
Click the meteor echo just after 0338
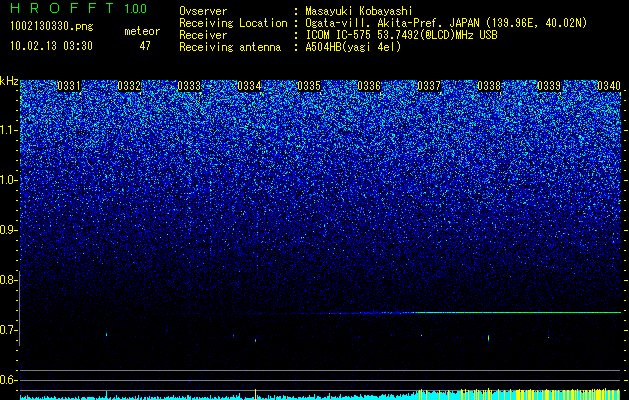click(x=488, y=338)
